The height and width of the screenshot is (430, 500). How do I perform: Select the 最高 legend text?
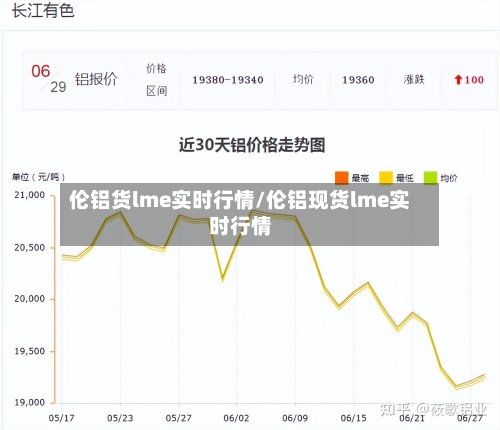[x=360, y=178]
